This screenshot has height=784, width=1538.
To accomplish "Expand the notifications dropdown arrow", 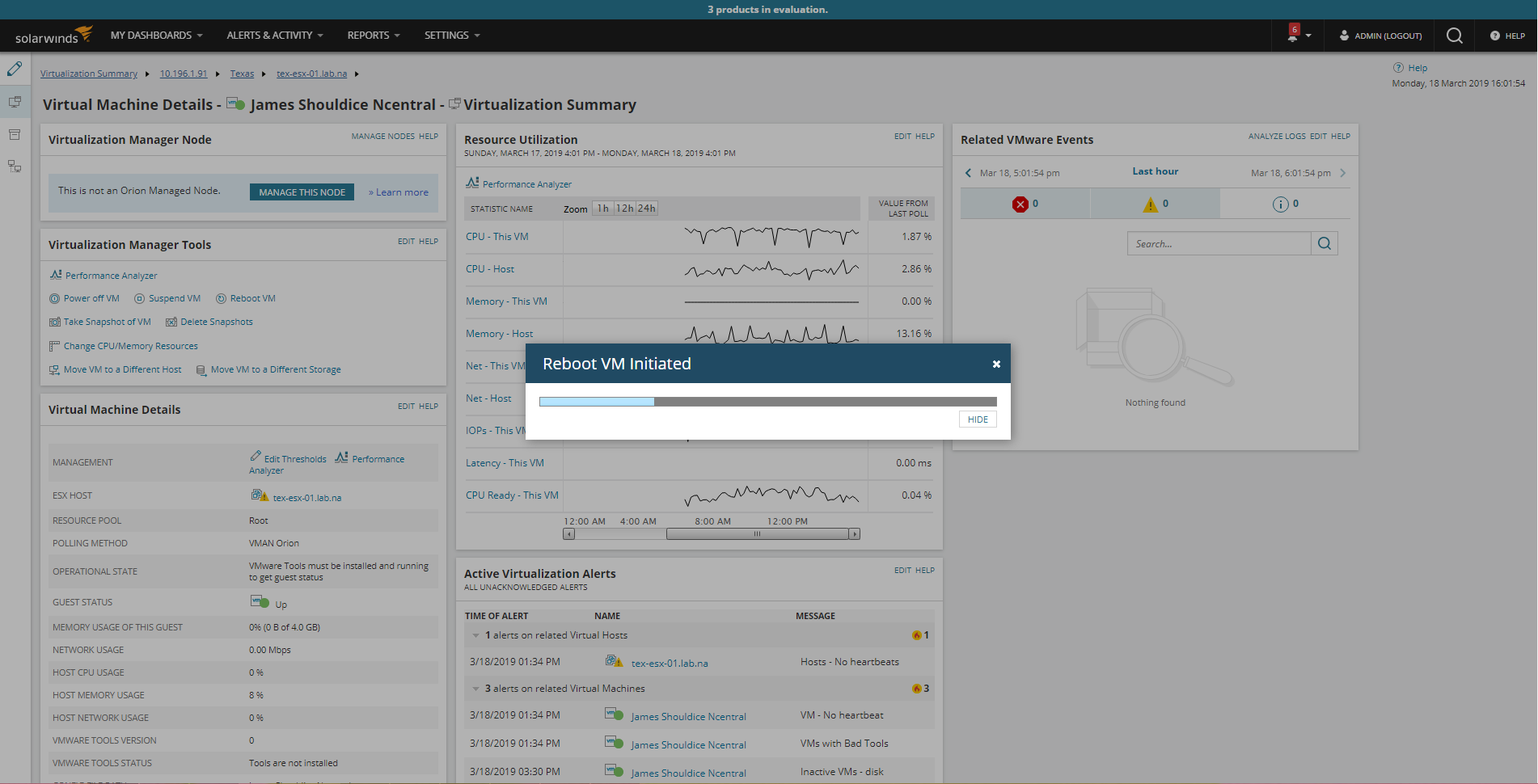I will 1308,36.
